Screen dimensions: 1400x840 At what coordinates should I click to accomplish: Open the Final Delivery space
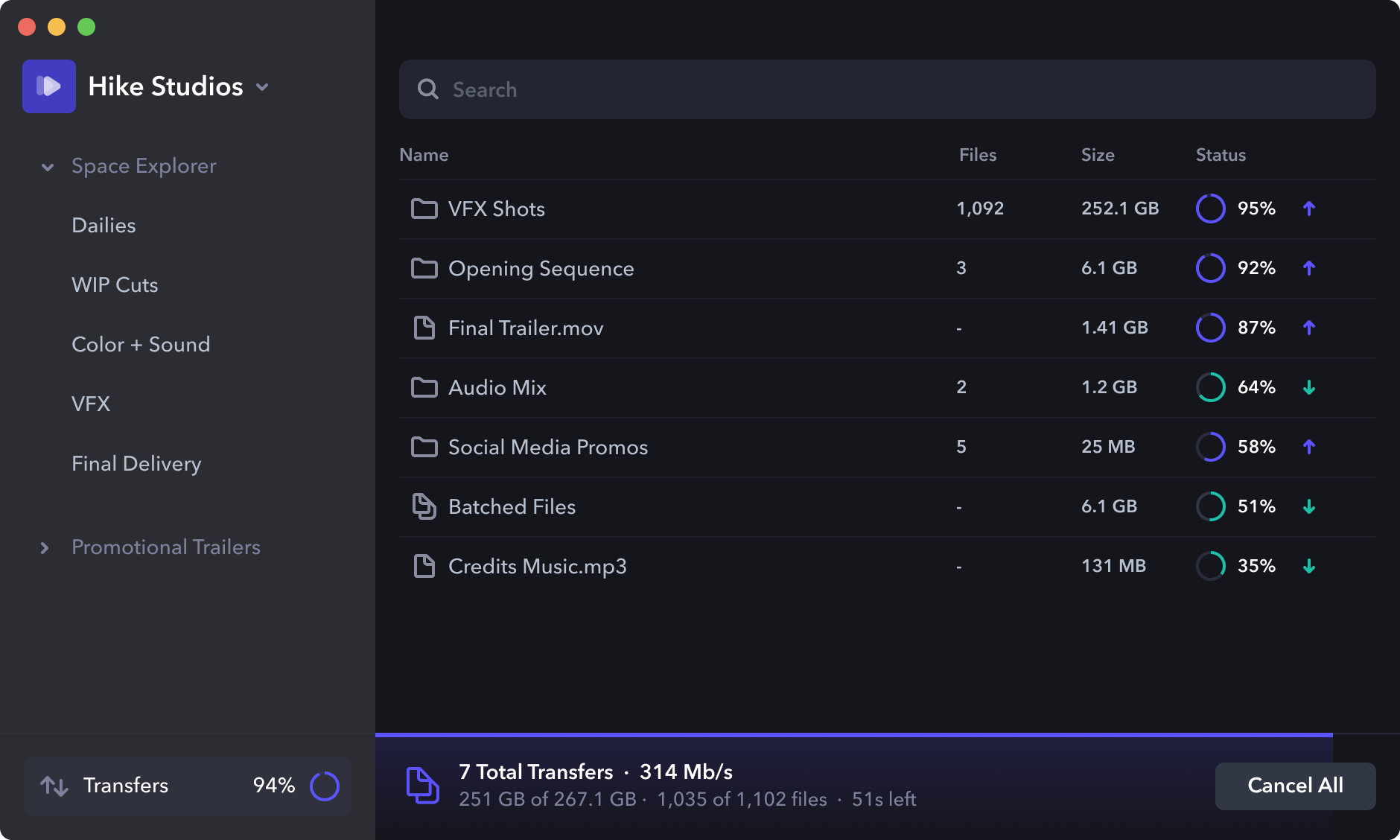pyautogui.click(x=136, y=463)
